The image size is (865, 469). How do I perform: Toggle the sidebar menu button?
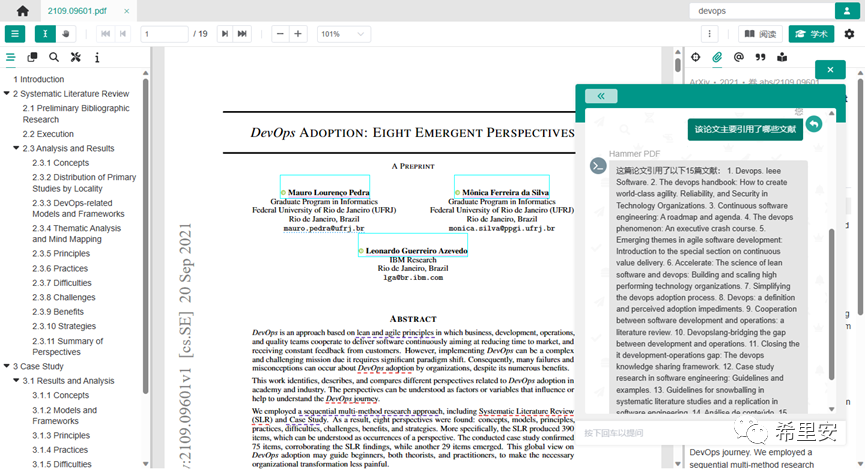[x=15, y=34]
